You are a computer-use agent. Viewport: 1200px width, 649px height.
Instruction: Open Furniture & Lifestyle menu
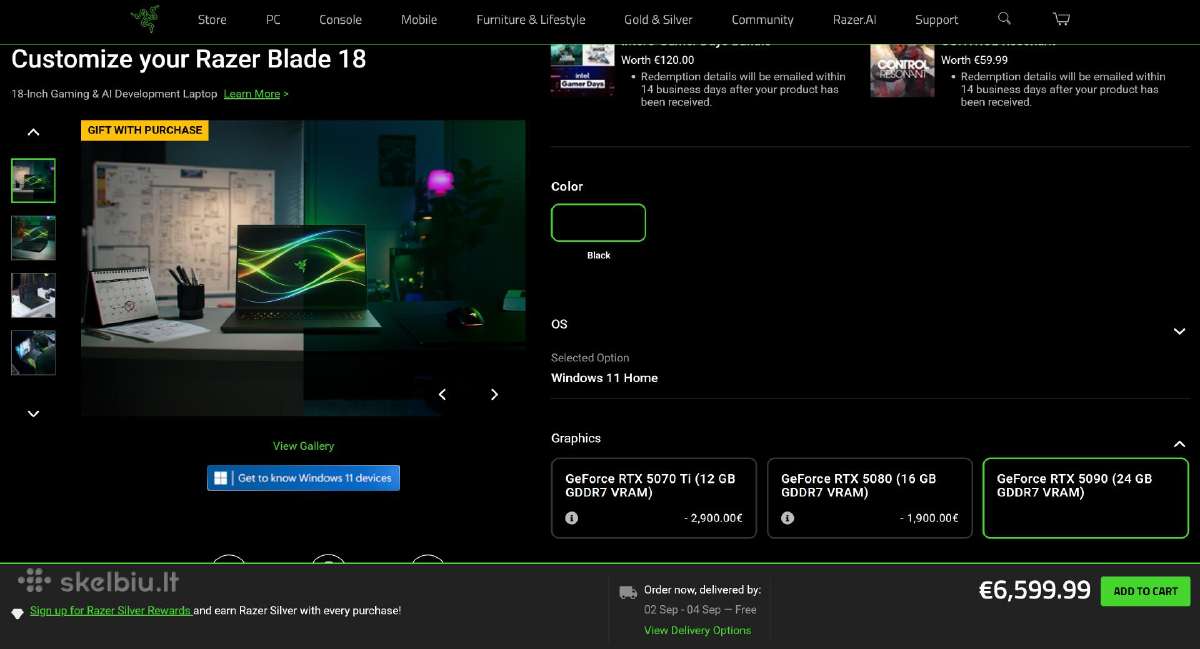[x=531, y=20]
